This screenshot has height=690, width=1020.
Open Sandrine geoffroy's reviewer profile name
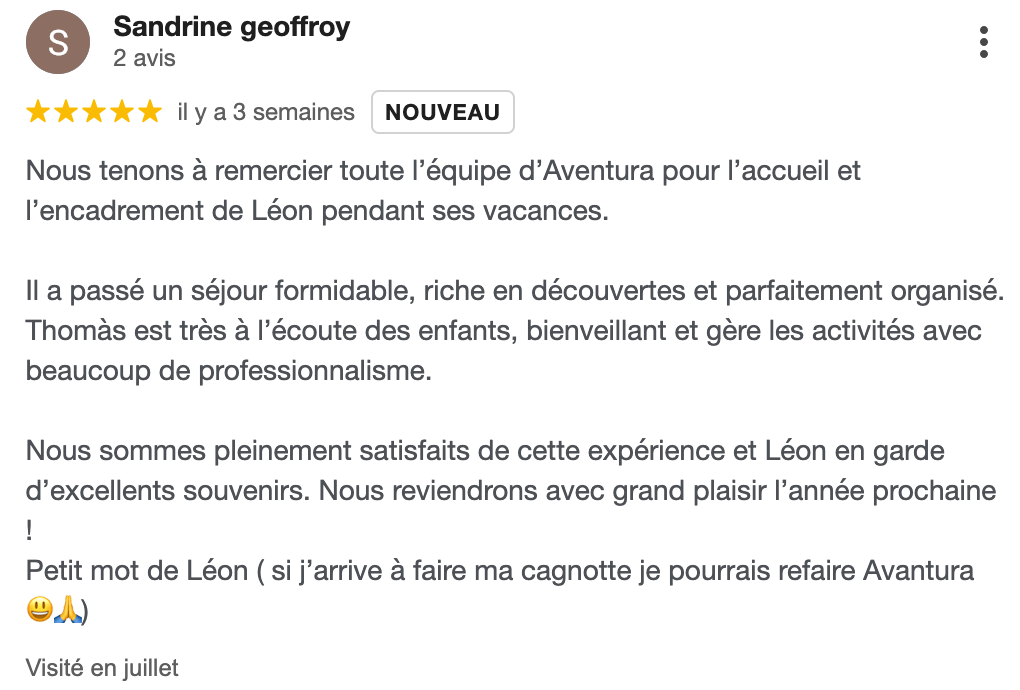click(232, 27)
